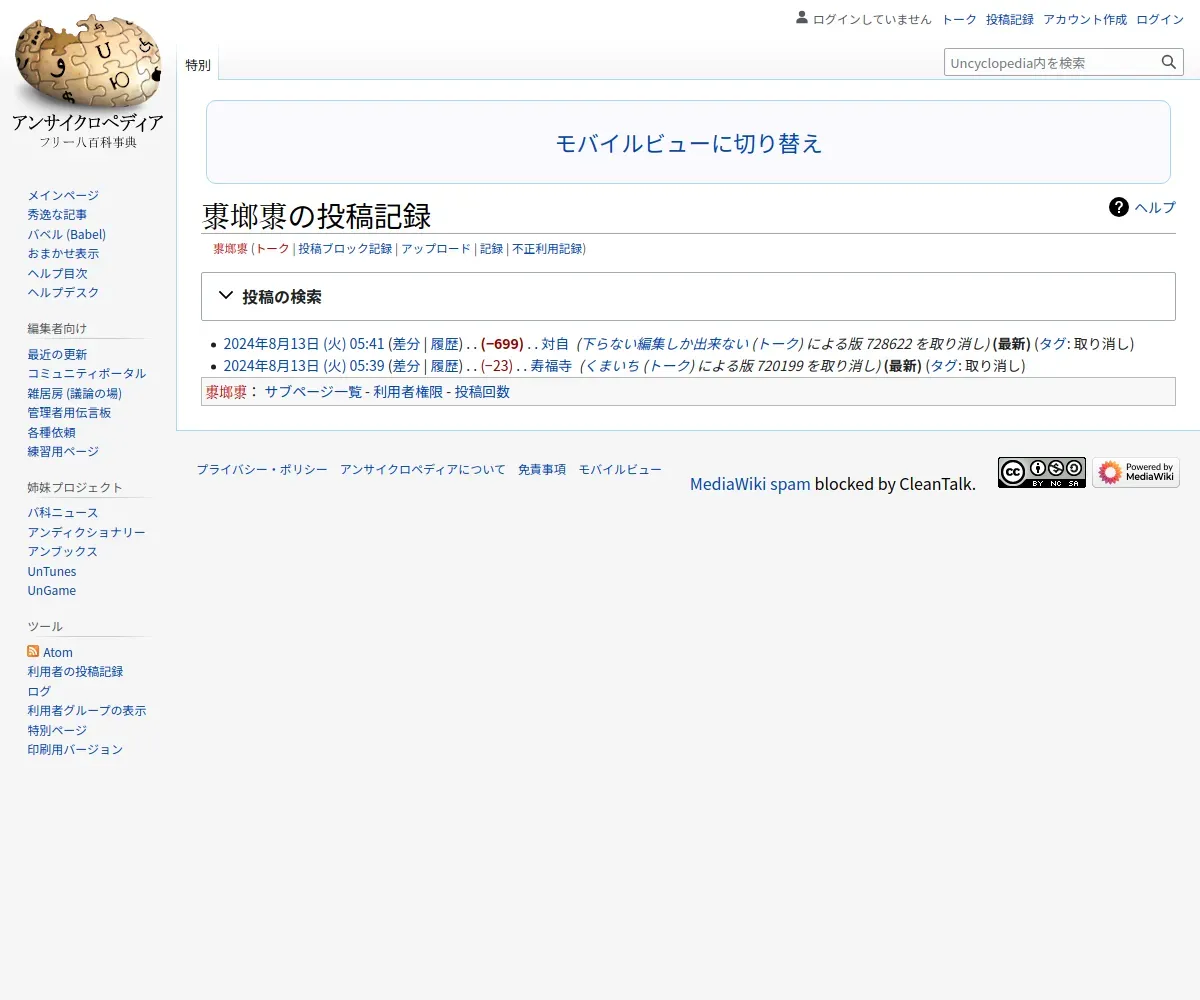Open タグ link on the 対自 row
Image resolution: width=1200 pixels, height=1000 pixels.
point(1052,343)
